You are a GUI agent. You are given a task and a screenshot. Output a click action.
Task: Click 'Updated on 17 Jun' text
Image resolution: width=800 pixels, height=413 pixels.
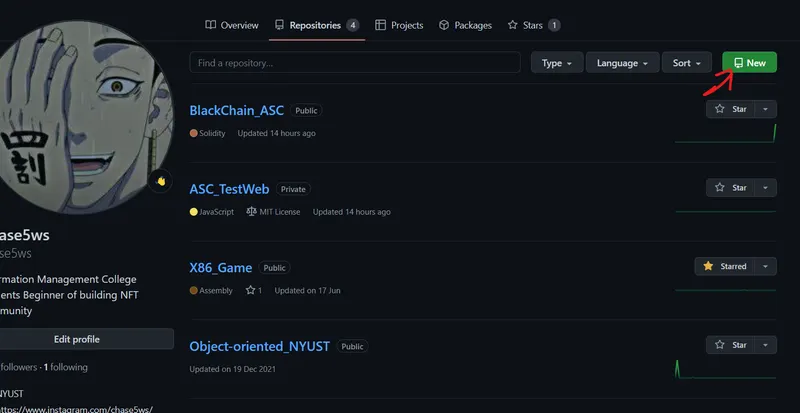click(x=307, y=290)
